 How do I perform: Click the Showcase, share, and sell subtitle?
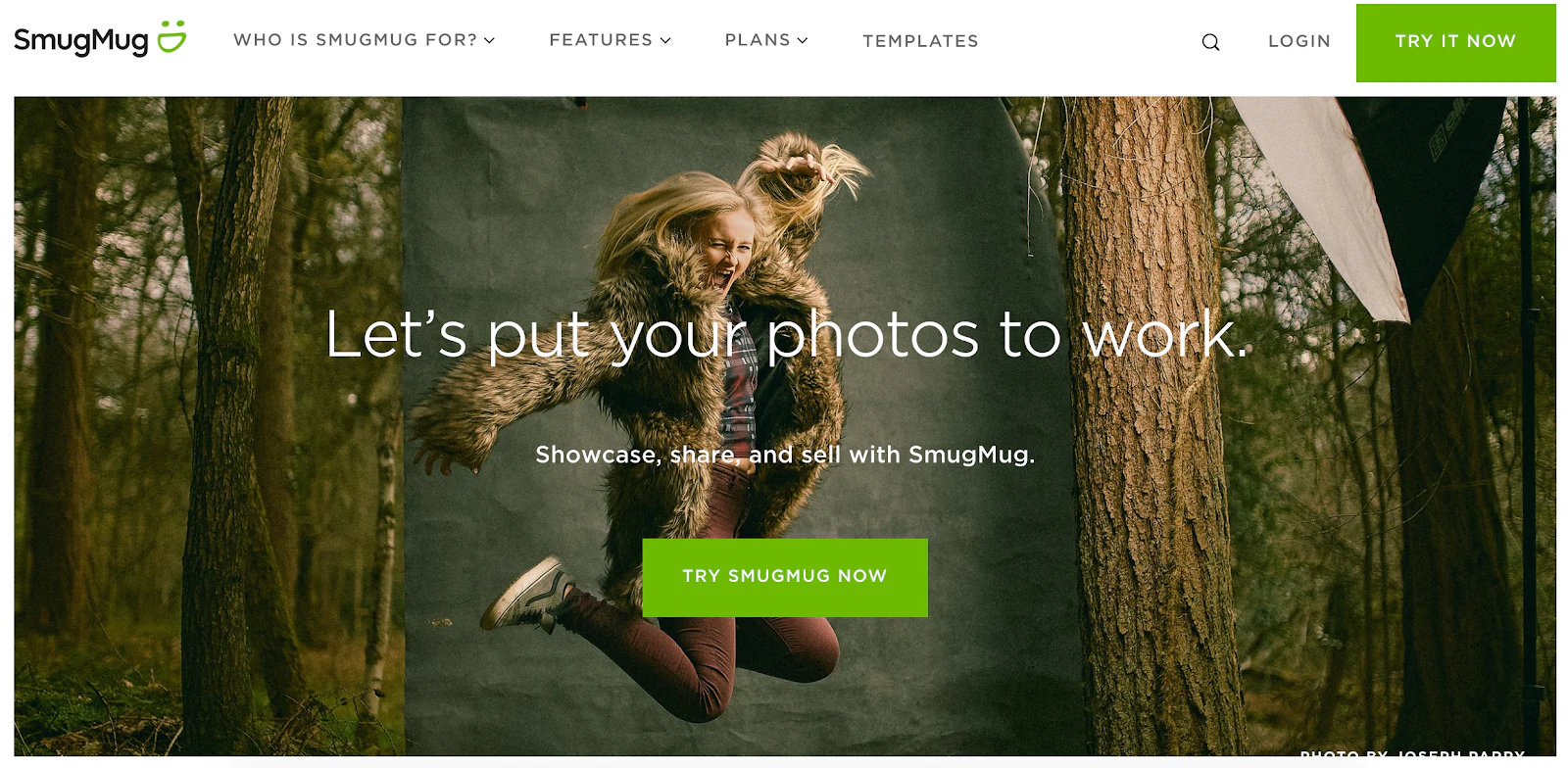click(x=785, y=455)
